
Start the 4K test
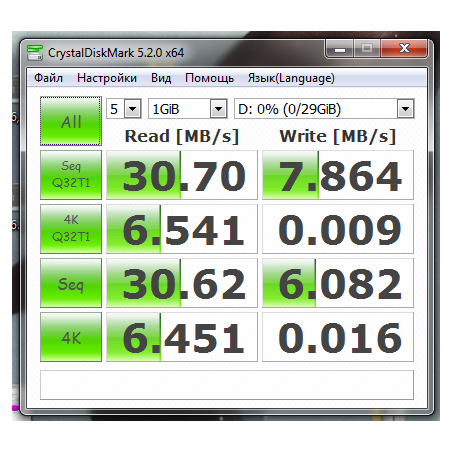pos(71,337)
